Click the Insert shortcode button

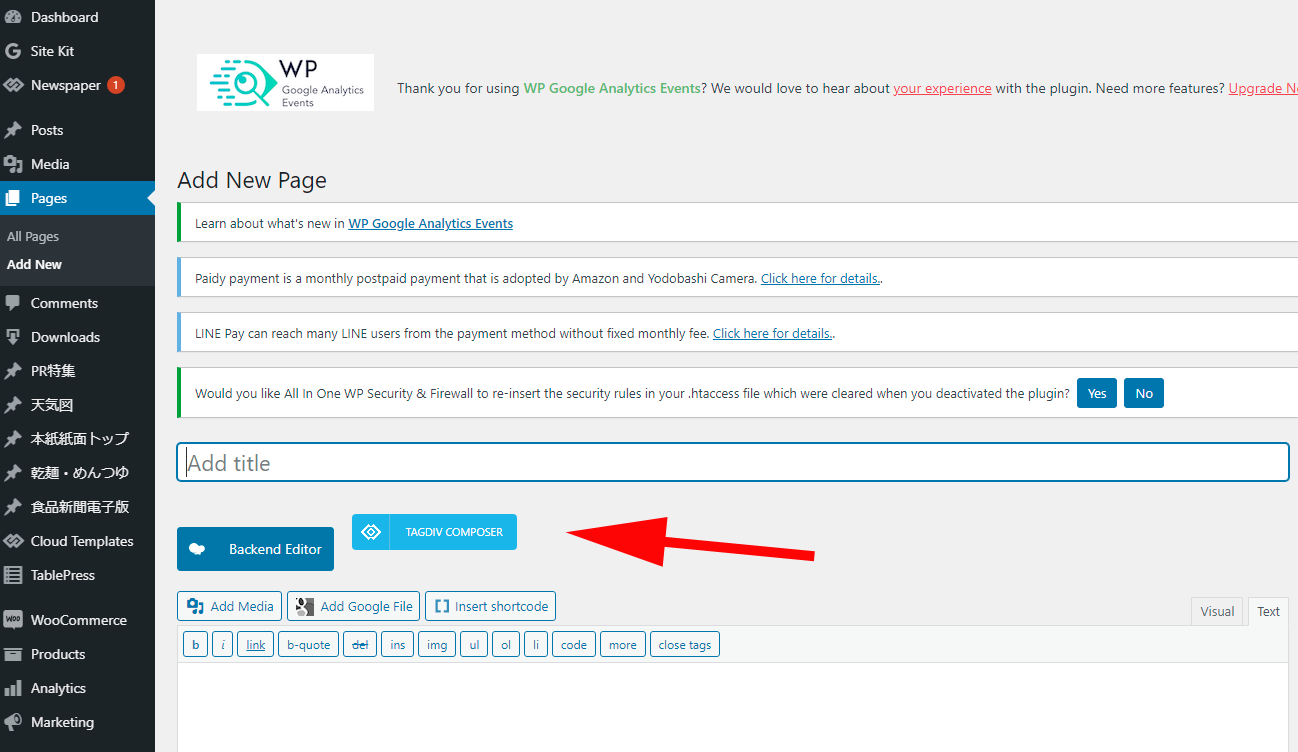pos(490,606)
